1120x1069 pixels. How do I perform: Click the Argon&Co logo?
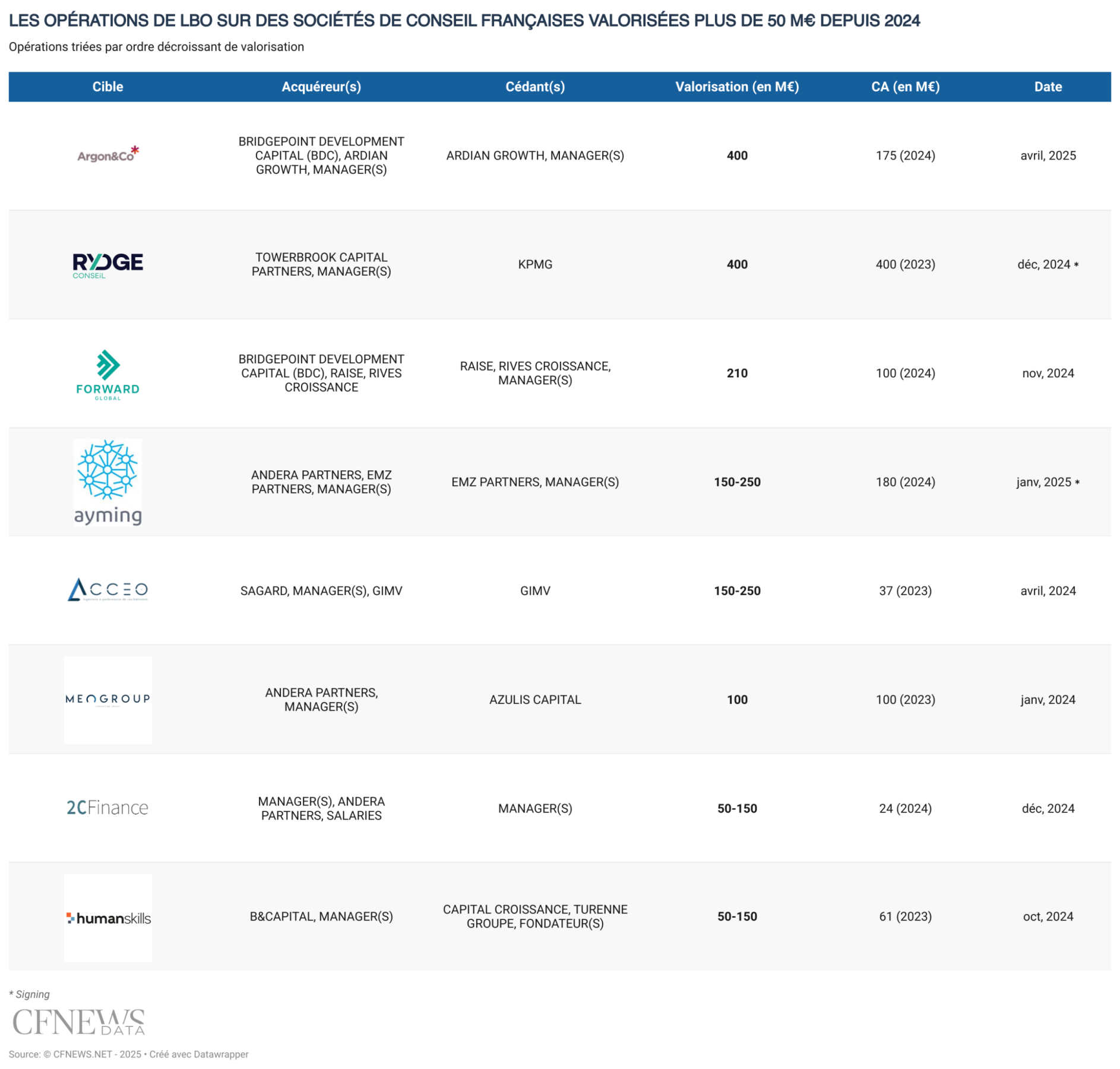107,155
